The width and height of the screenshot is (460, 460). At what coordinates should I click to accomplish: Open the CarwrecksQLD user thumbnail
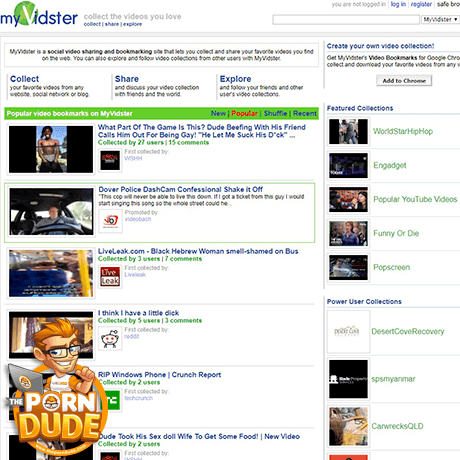pos(348,426)
